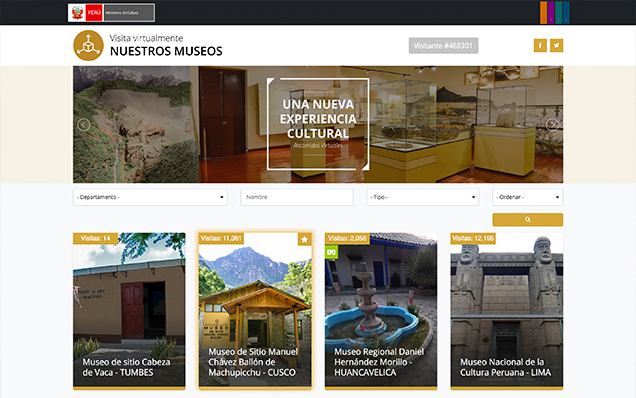The height and width of the screenshot is (398, 636).
Task: Open the Ordenar dropdown
Action: (528, 197)
